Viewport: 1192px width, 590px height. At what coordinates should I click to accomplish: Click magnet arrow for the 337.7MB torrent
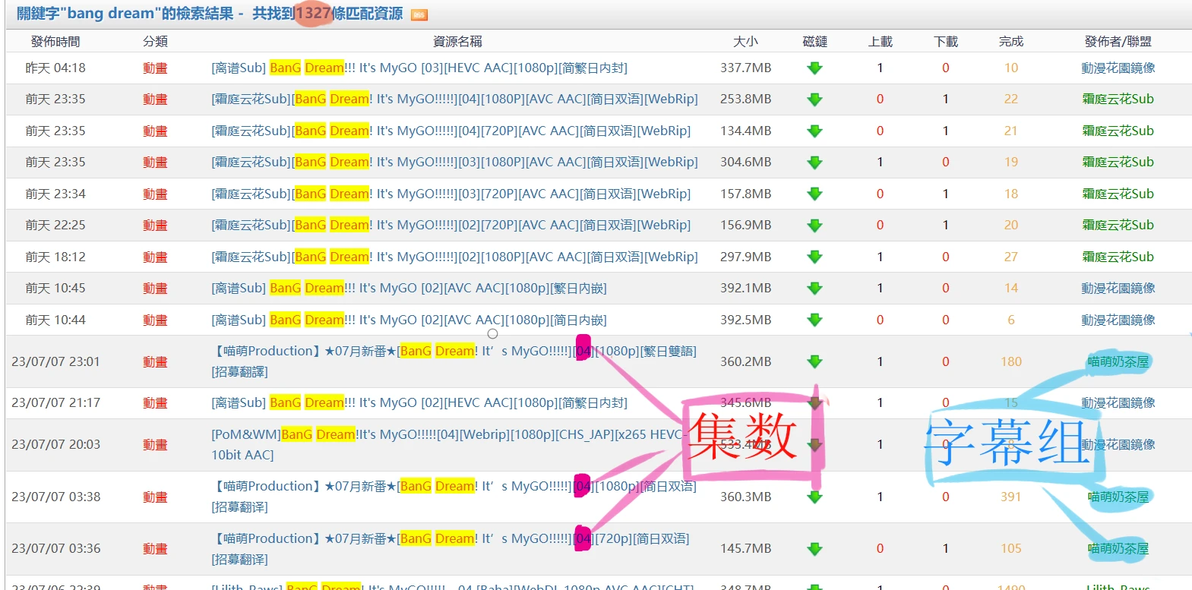[814, 68]
